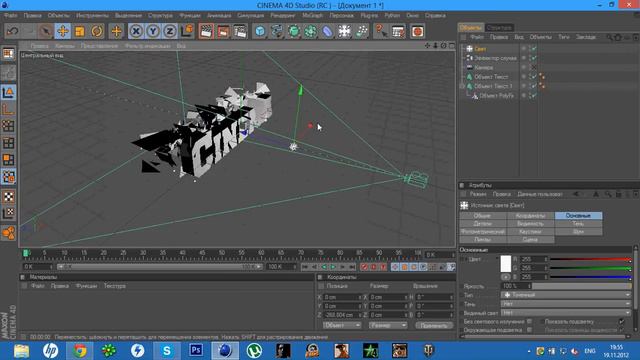Toggle the X axis lock button
The height and width of the screenshot is (360, 640).
[136, 31]
